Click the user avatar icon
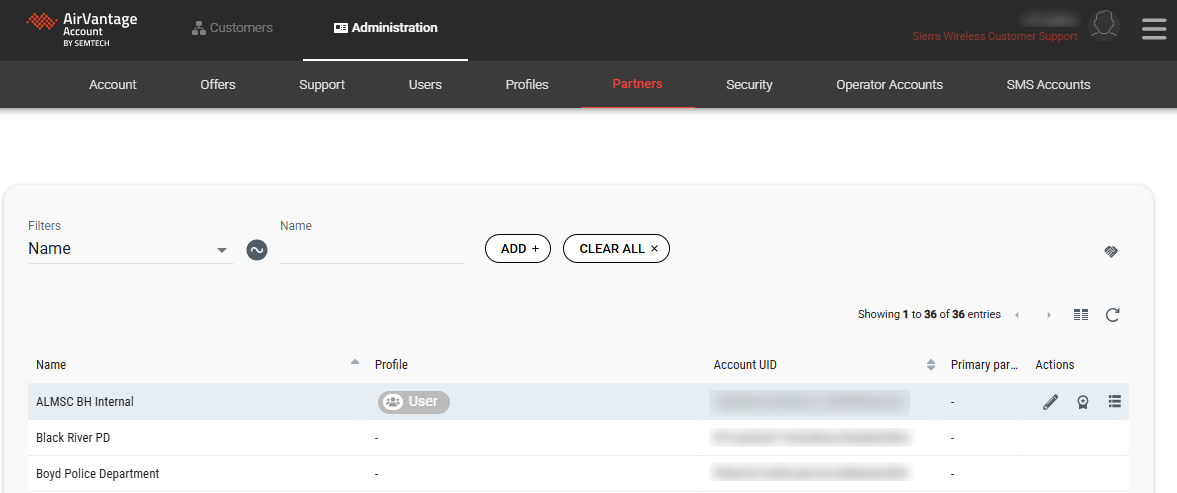This screenshot has height=493, width=1177. pyautogui.click(x=1103, y=25)
